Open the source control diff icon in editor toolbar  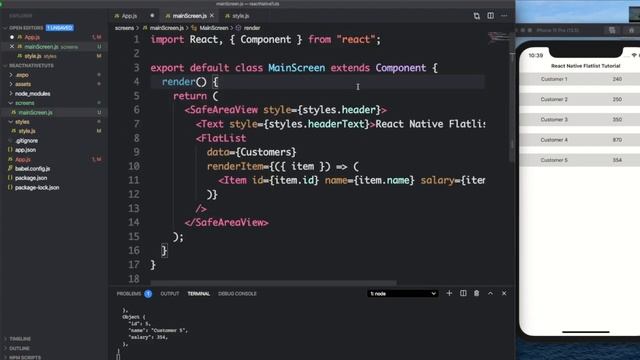[476, 16]
